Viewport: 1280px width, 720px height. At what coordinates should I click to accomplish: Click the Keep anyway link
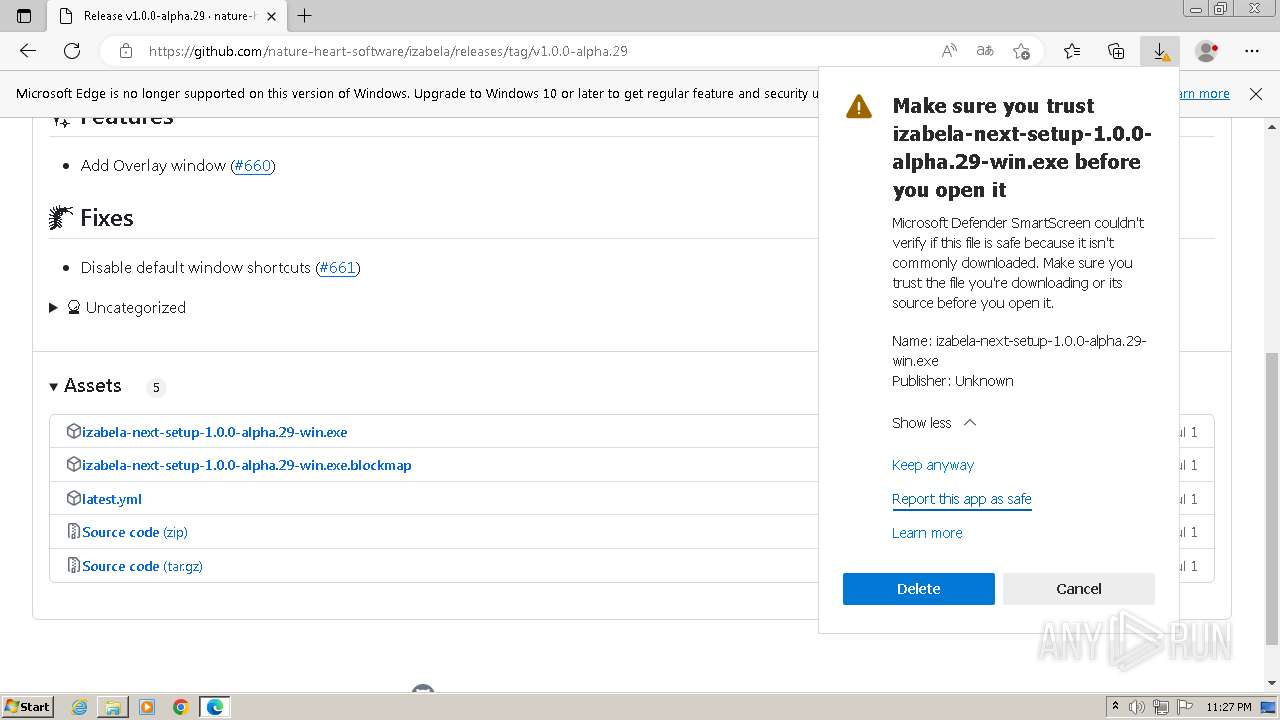pyautogui.click(x=932, y=465)
